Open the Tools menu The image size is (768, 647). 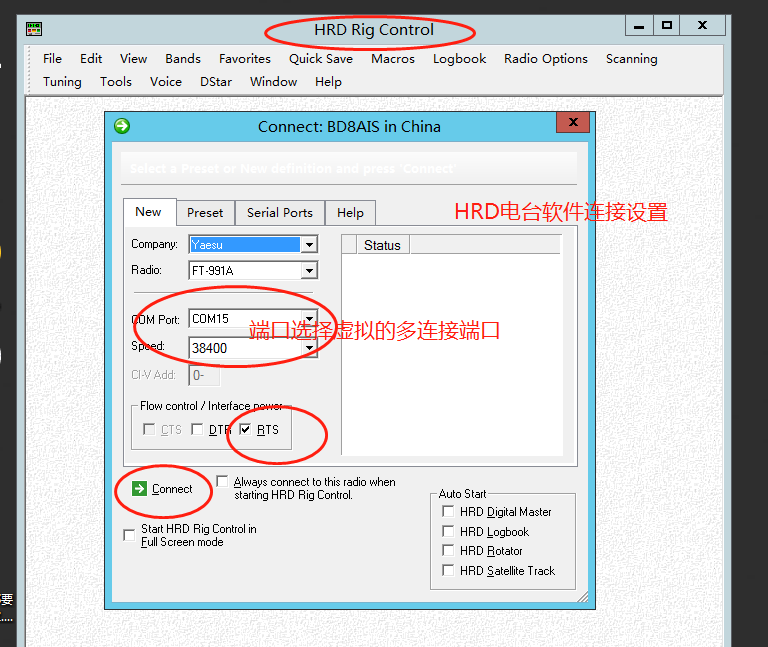point(116,82)
